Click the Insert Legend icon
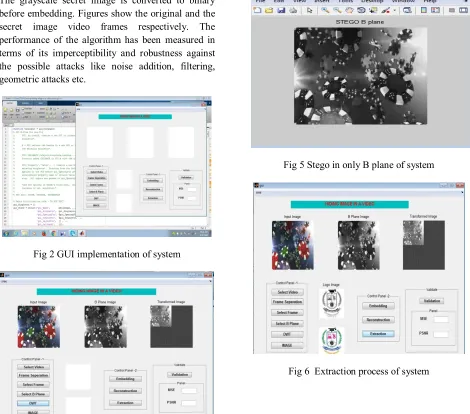Image resolution: width=470 pixels, height=414 pixels. coord(435,10)
